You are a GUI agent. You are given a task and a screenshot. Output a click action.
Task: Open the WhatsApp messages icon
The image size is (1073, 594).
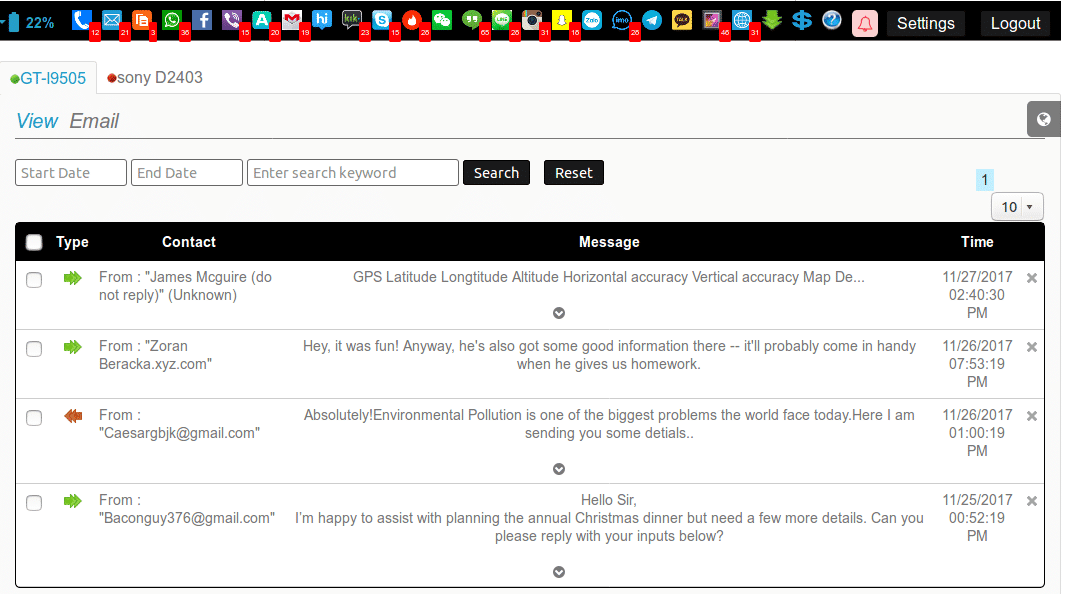tap(172, 20)
